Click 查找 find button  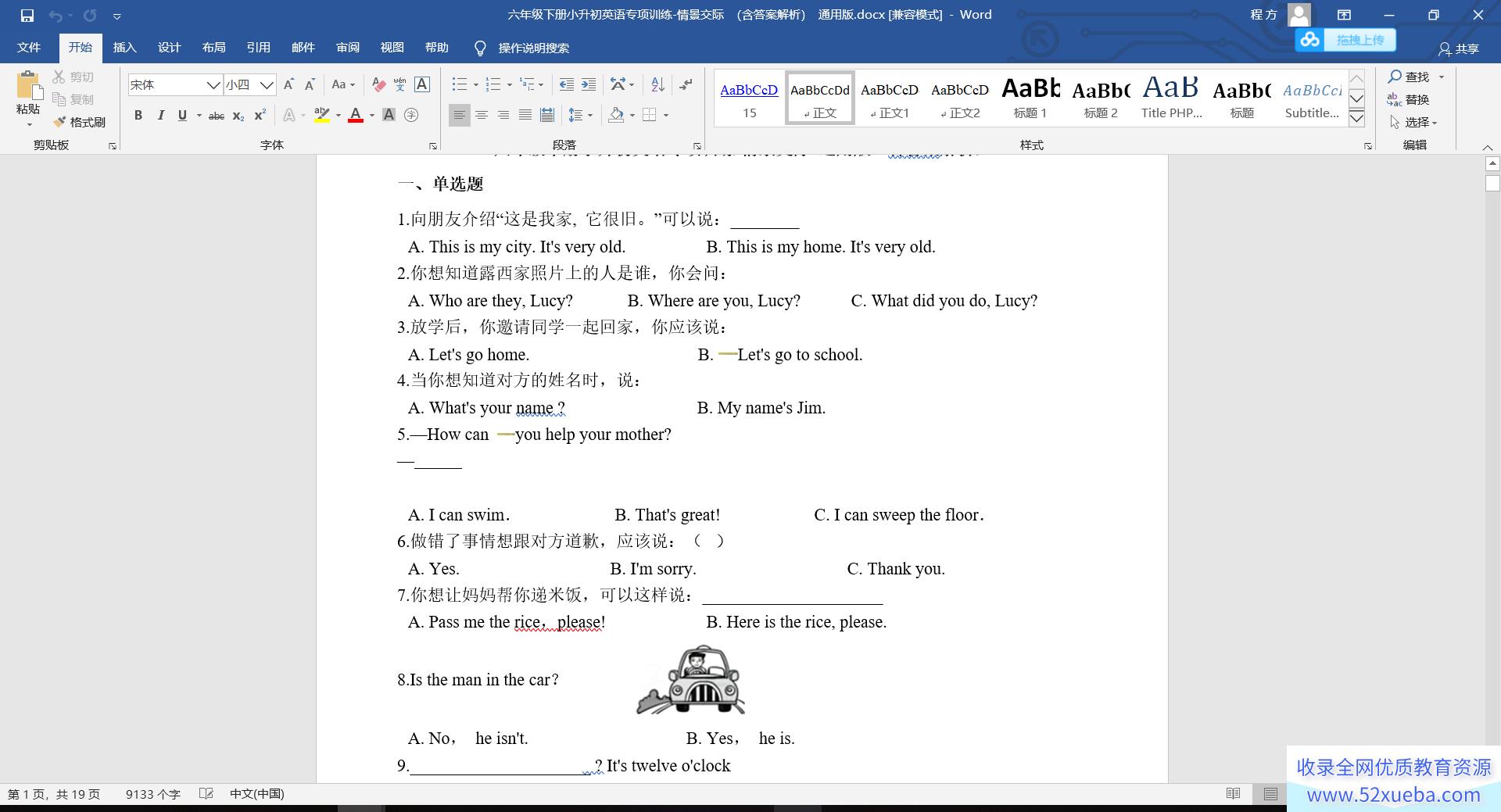tap(1410, 77)
